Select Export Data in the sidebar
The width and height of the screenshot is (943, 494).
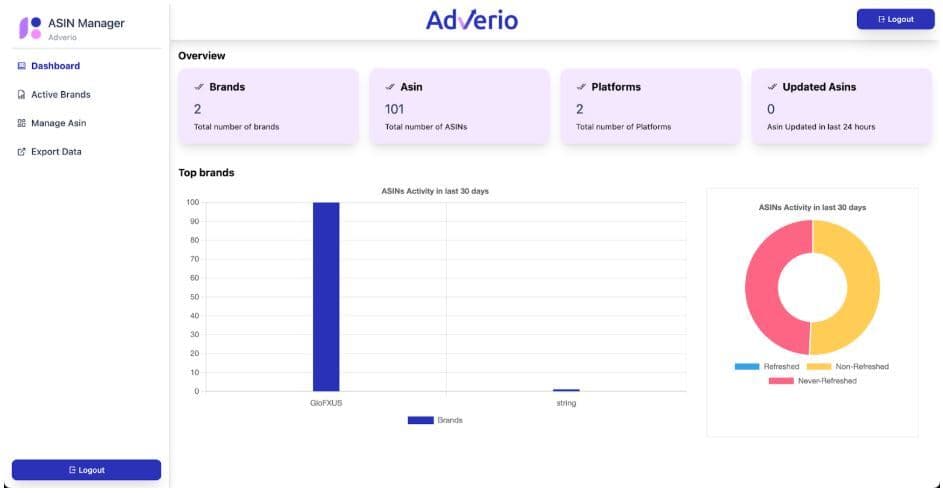click(56, 152)
